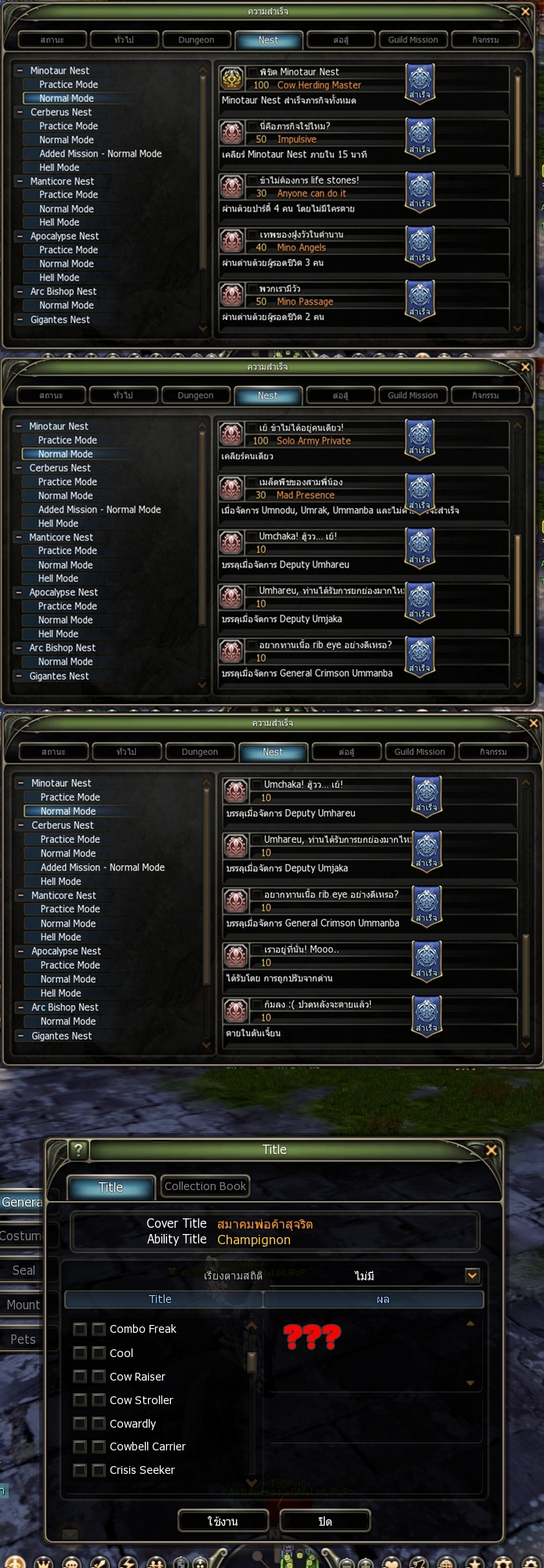Open the Costume side tab
The image size is (544, 1568).
[x=21, y=1236]
